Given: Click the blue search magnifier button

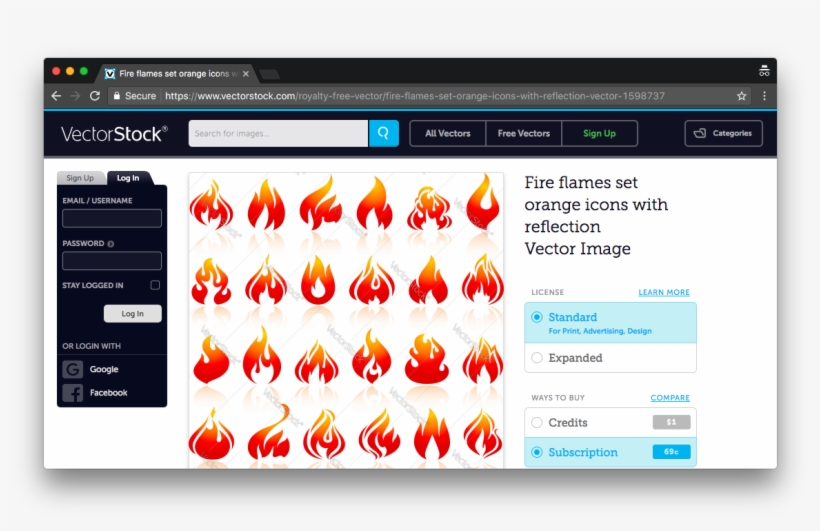Looking at the screenshot, I should click(384, 133).
